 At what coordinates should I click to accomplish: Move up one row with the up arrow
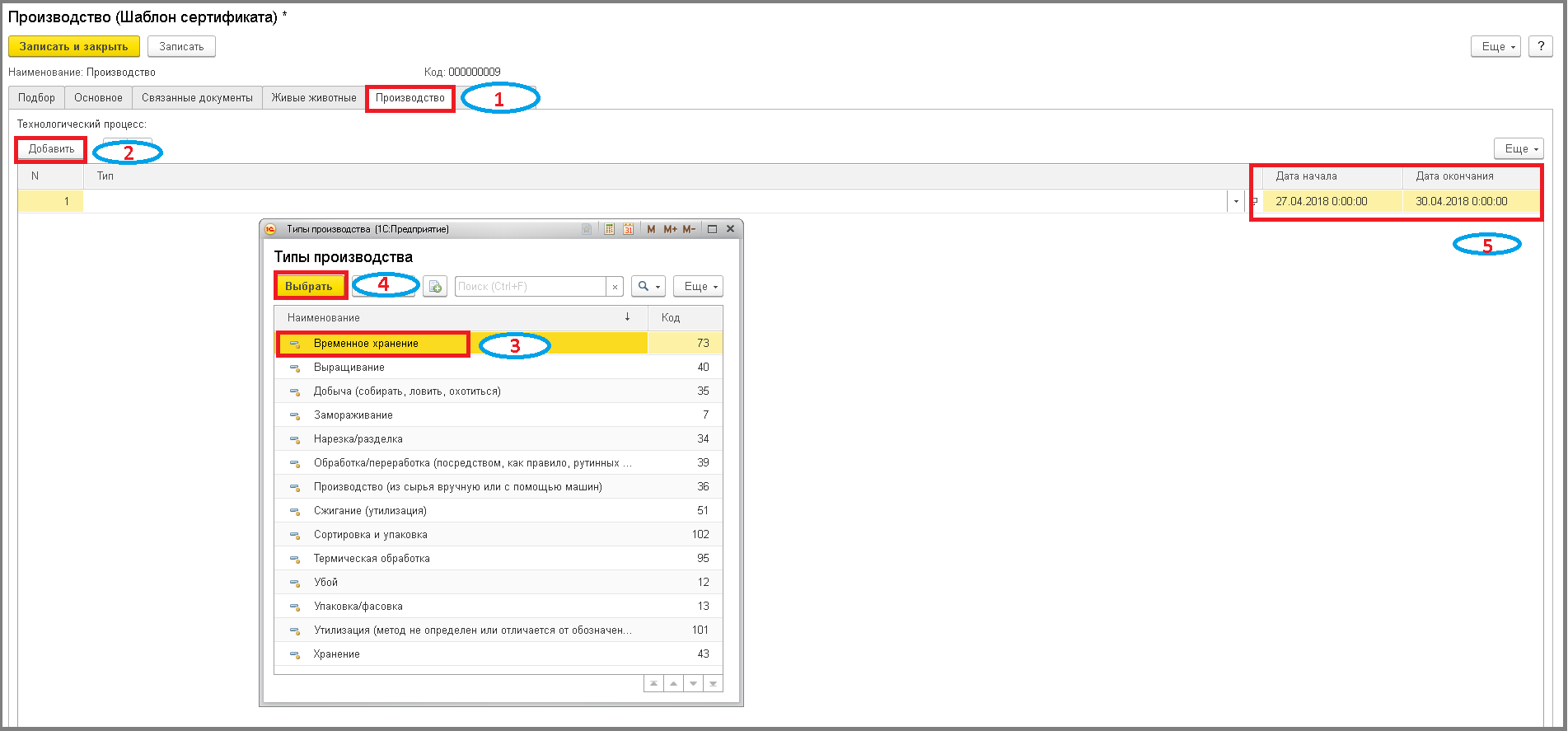(673, 683)
